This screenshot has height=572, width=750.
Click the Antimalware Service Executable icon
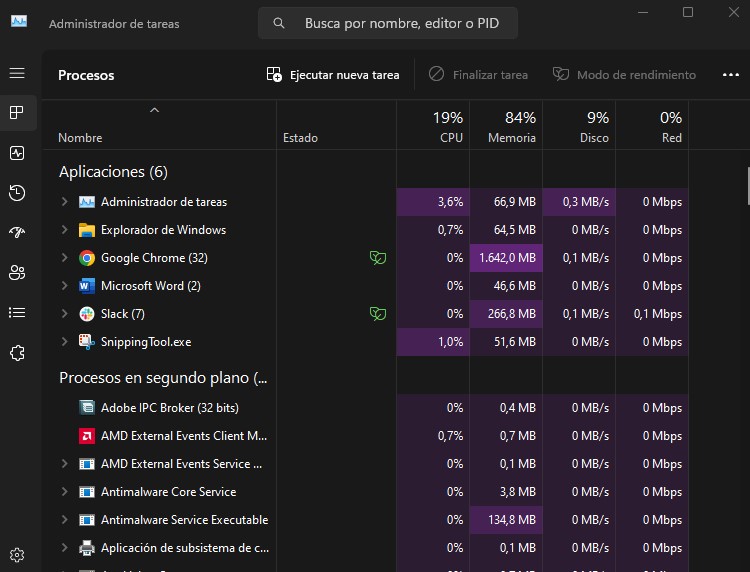coord(87,520)
